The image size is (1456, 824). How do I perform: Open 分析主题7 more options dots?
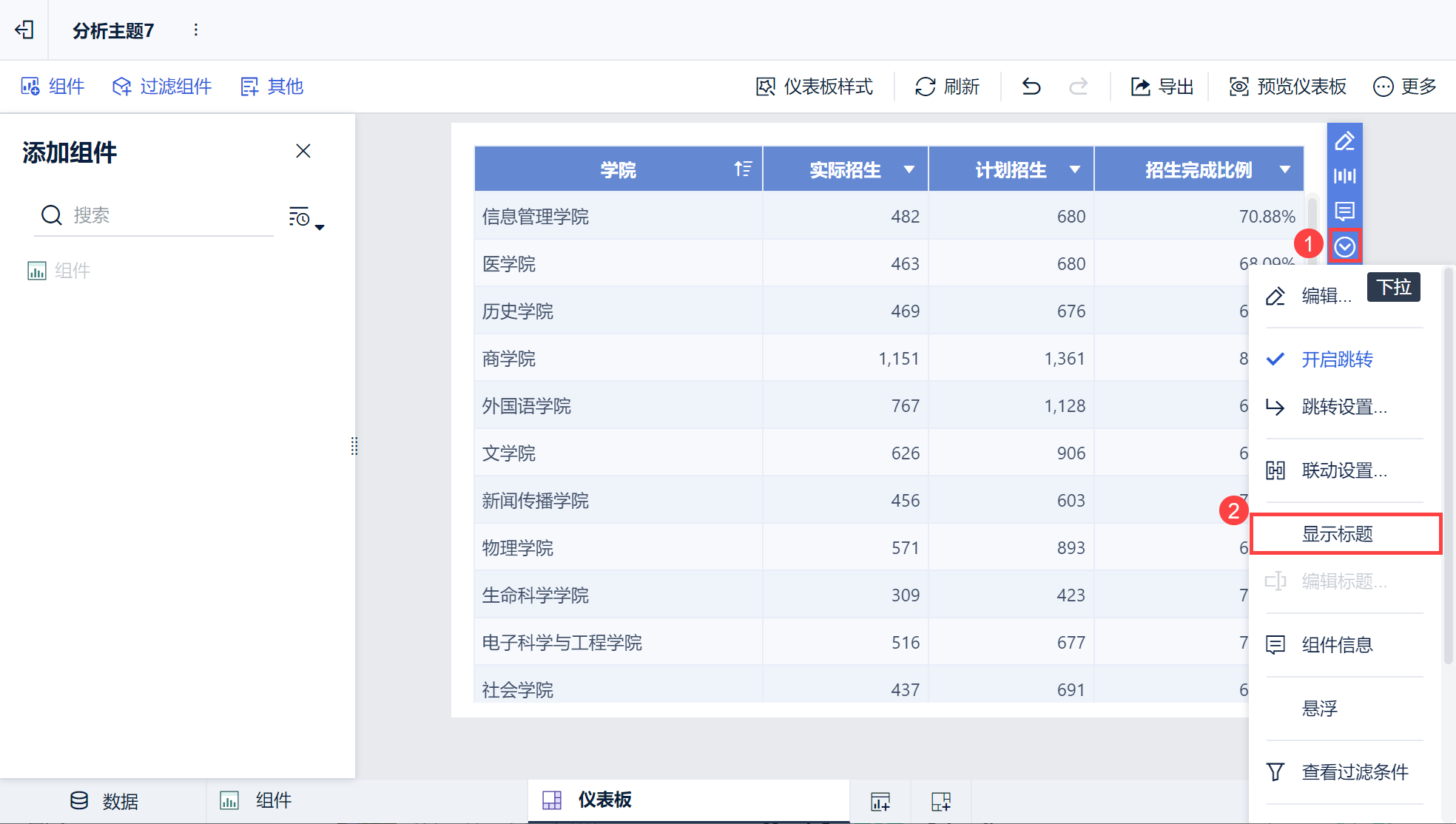[195, 30]
